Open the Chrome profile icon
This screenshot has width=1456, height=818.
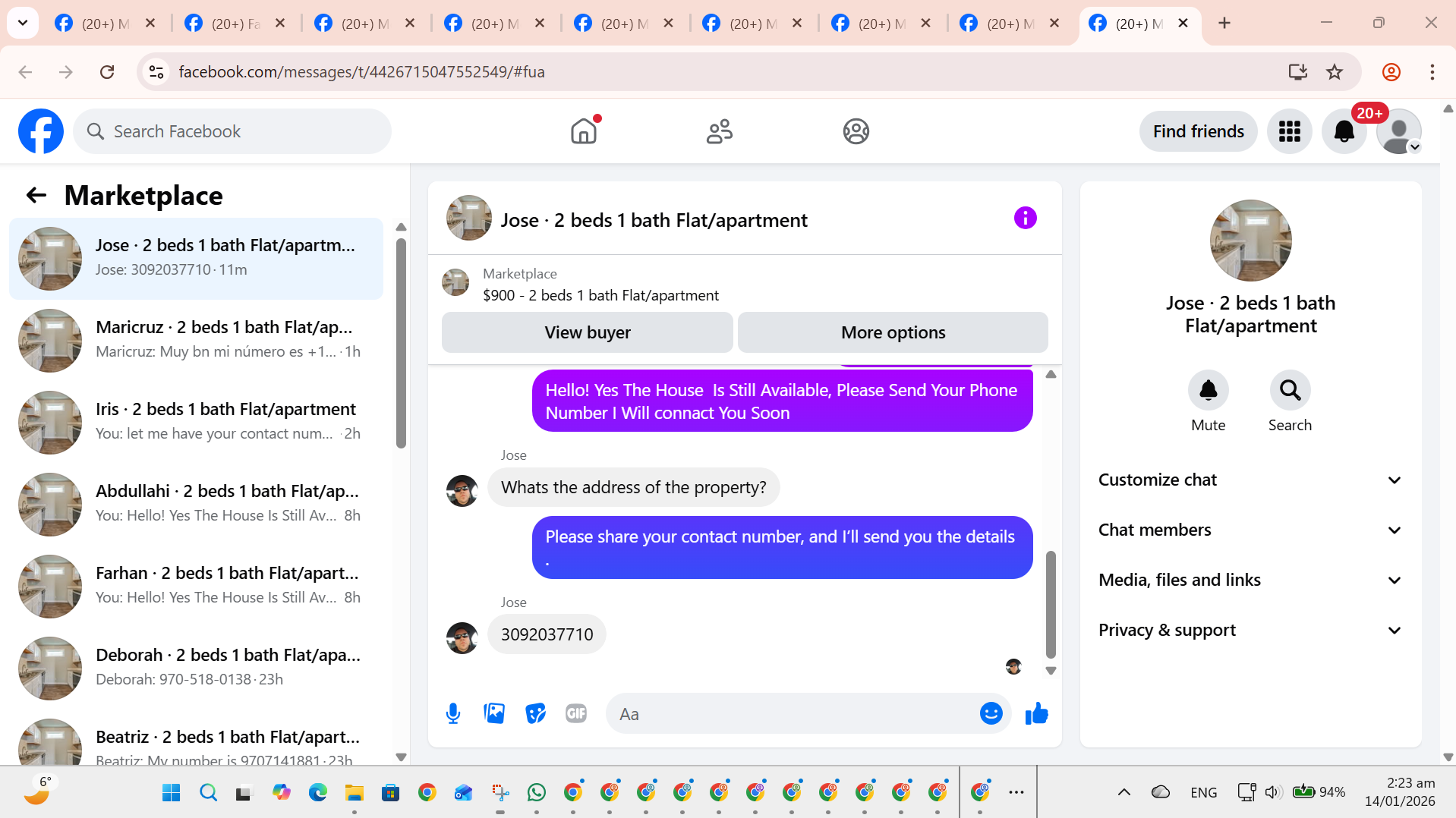click(x=1391, y=72)
